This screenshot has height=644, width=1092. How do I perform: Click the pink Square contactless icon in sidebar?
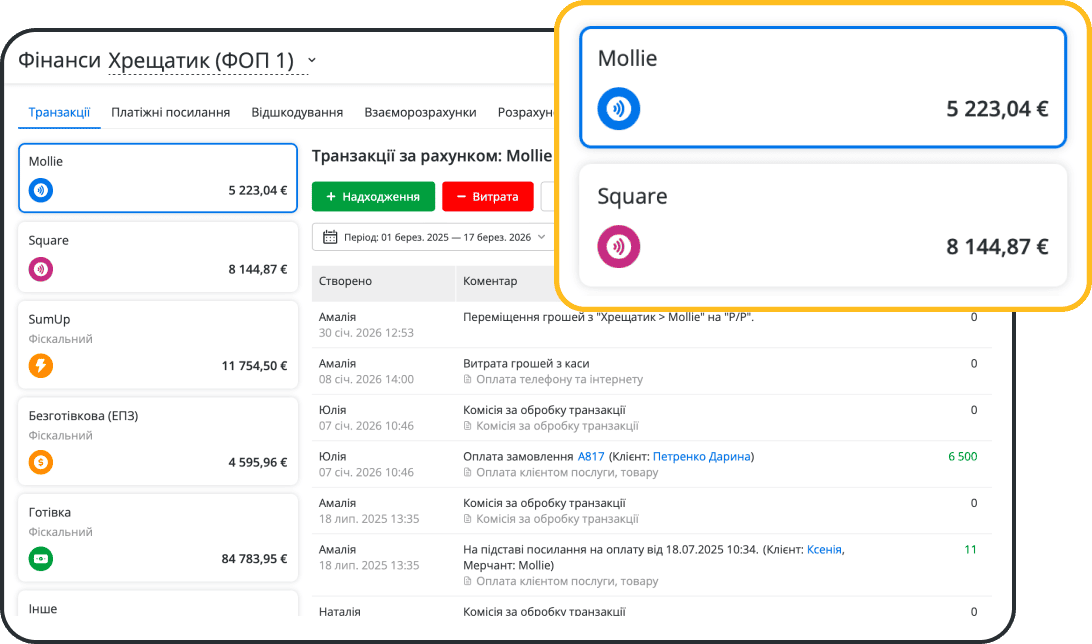41,269
